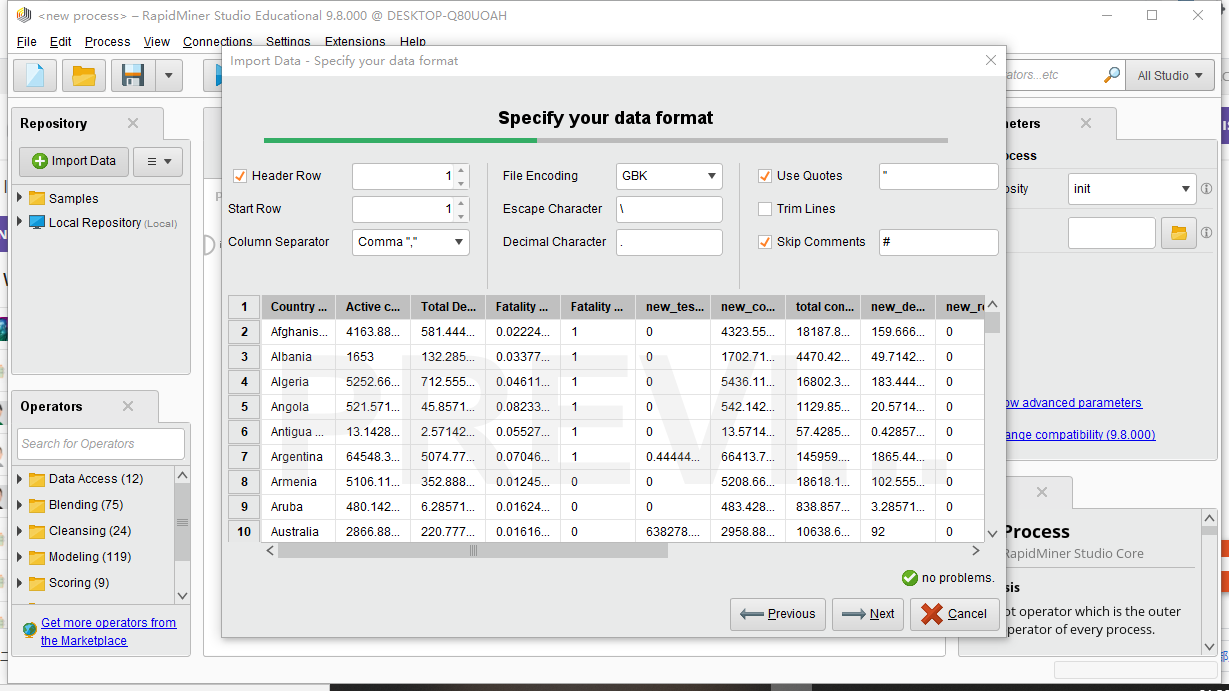The image size is (1229, 691).
Task: Click the Save Process floppy icon
Action: click(x=133, y=76)
